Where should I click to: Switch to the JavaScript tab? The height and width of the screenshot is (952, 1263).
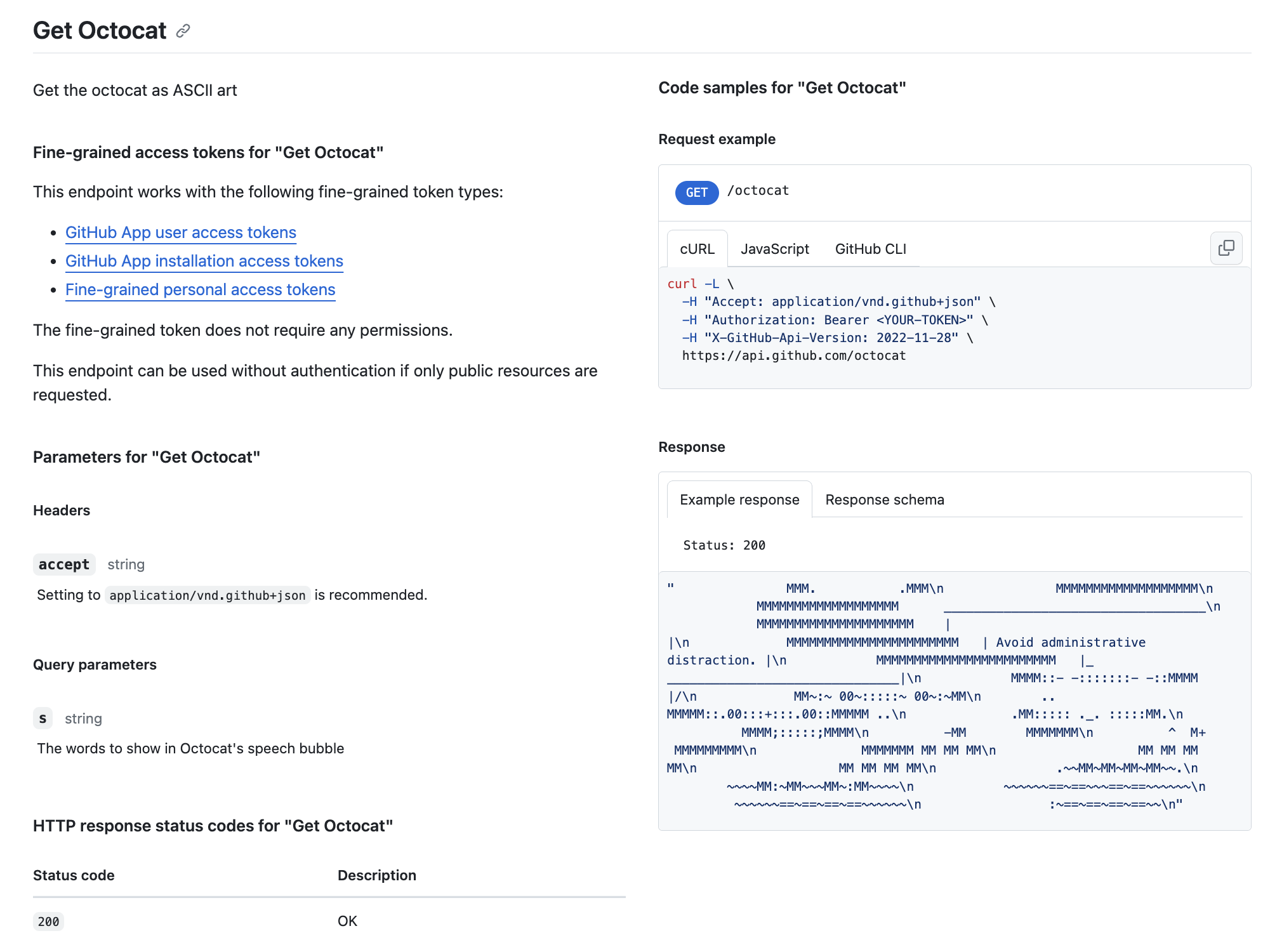[x=774, y=249]
